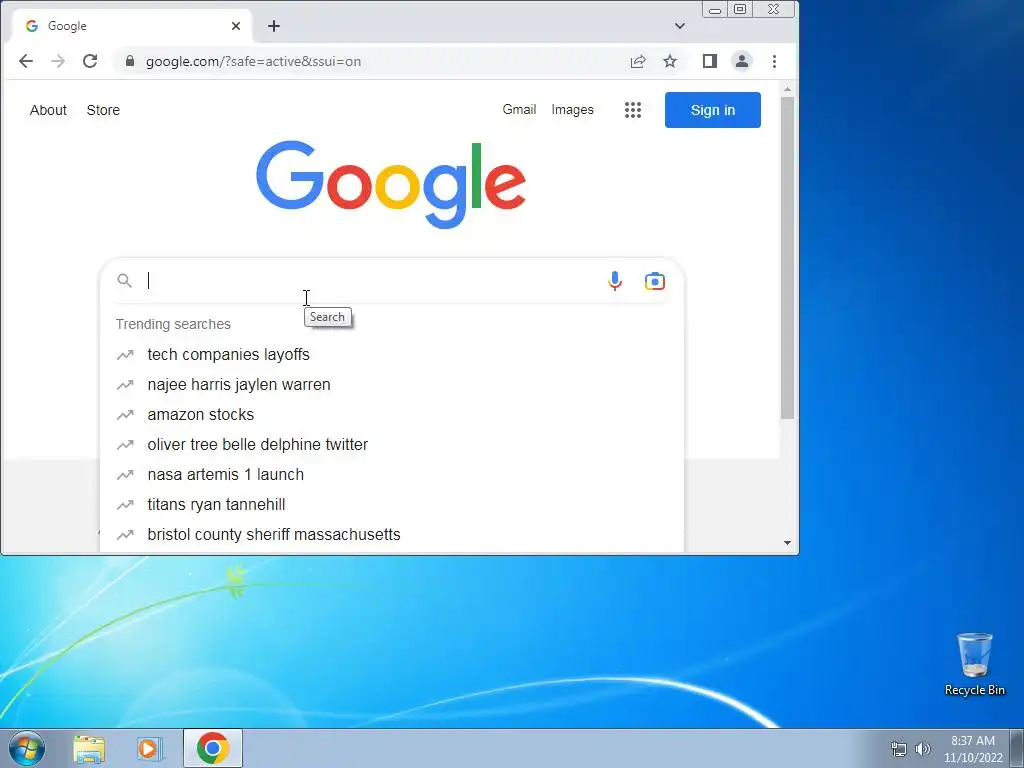This screenshot has width=1024, height=768.
Task: Click the Google logo
Action: pyautogui.click(x=391, y=184)
